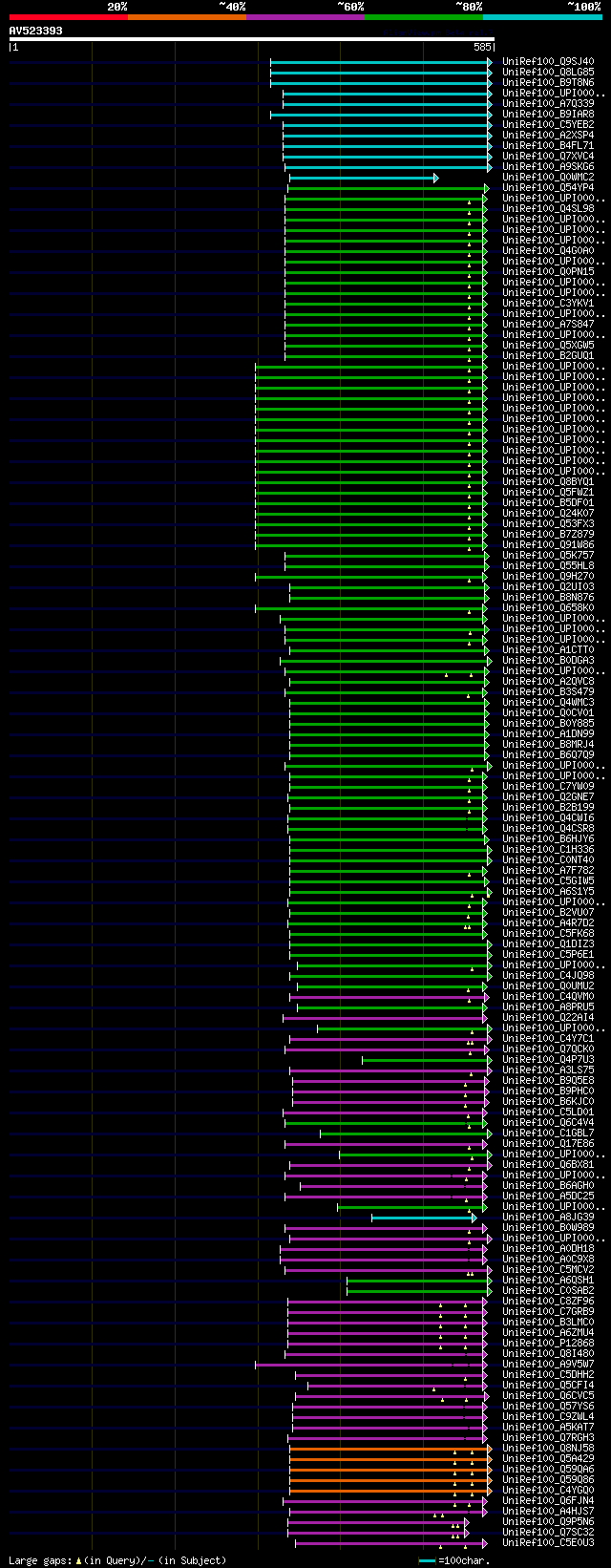Click the arrowhead of the Q5A429 alignment
Screen dimensions: 611x1568
coord(490,1459)
